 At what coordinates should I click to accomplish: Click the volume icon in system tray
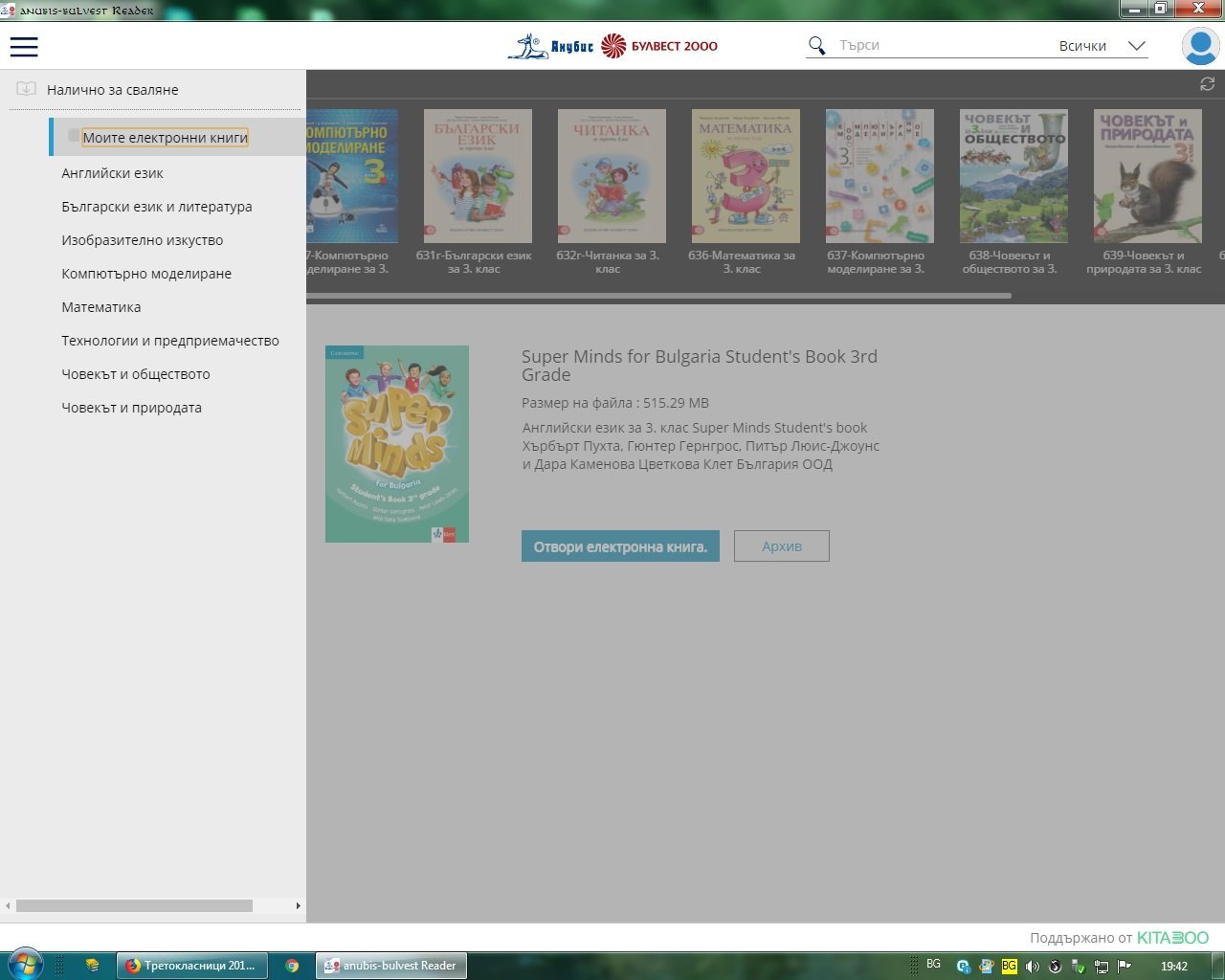point(1032,967)
